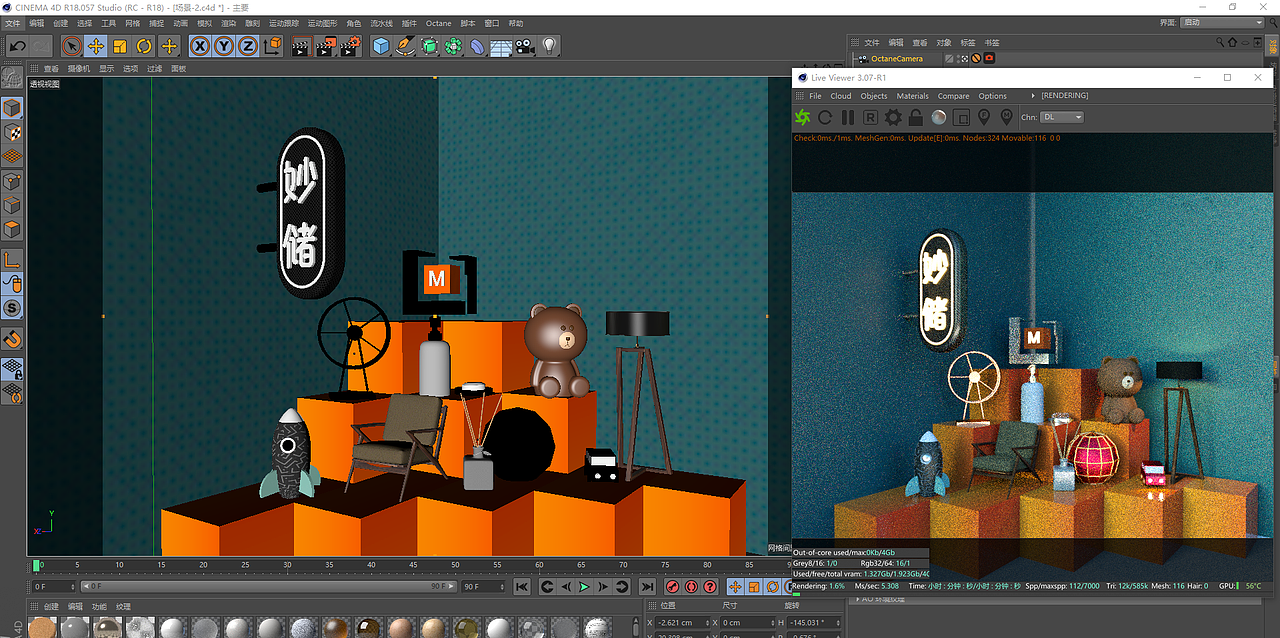Open the Chn: DL channel dropdown
Image resolution: width=1280 pixels, height=638 pixels.
tap(1062, 117)
